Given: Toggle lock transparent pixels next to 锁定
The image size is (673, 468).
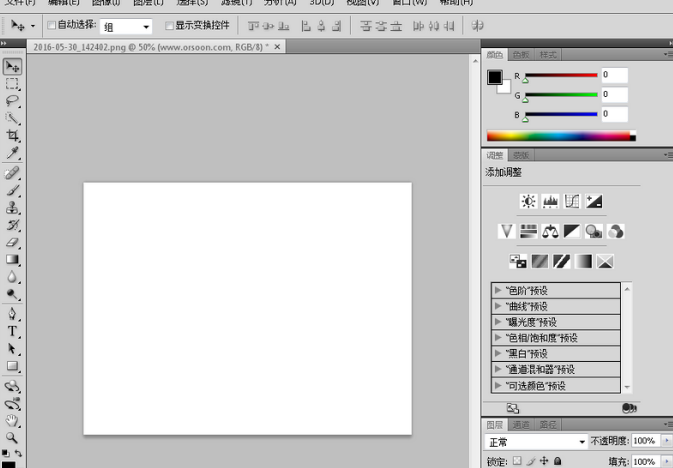Looking at the screenshot, I should [x=517, y=461].
